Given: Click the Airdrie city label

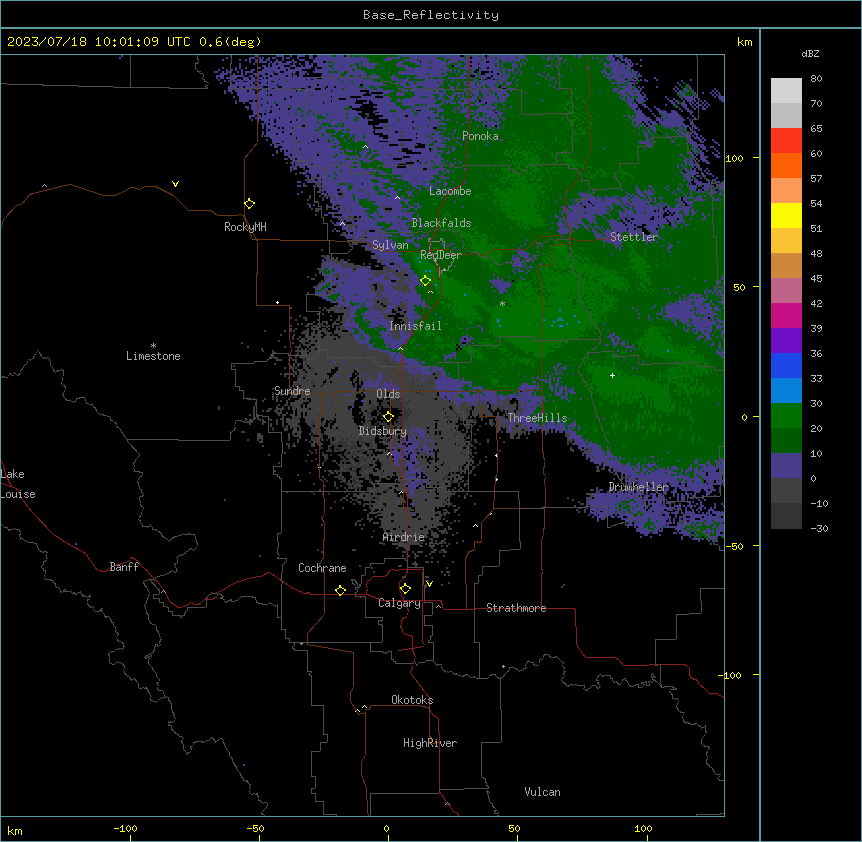Looking at the screenshot, I should tap(404, 538).
